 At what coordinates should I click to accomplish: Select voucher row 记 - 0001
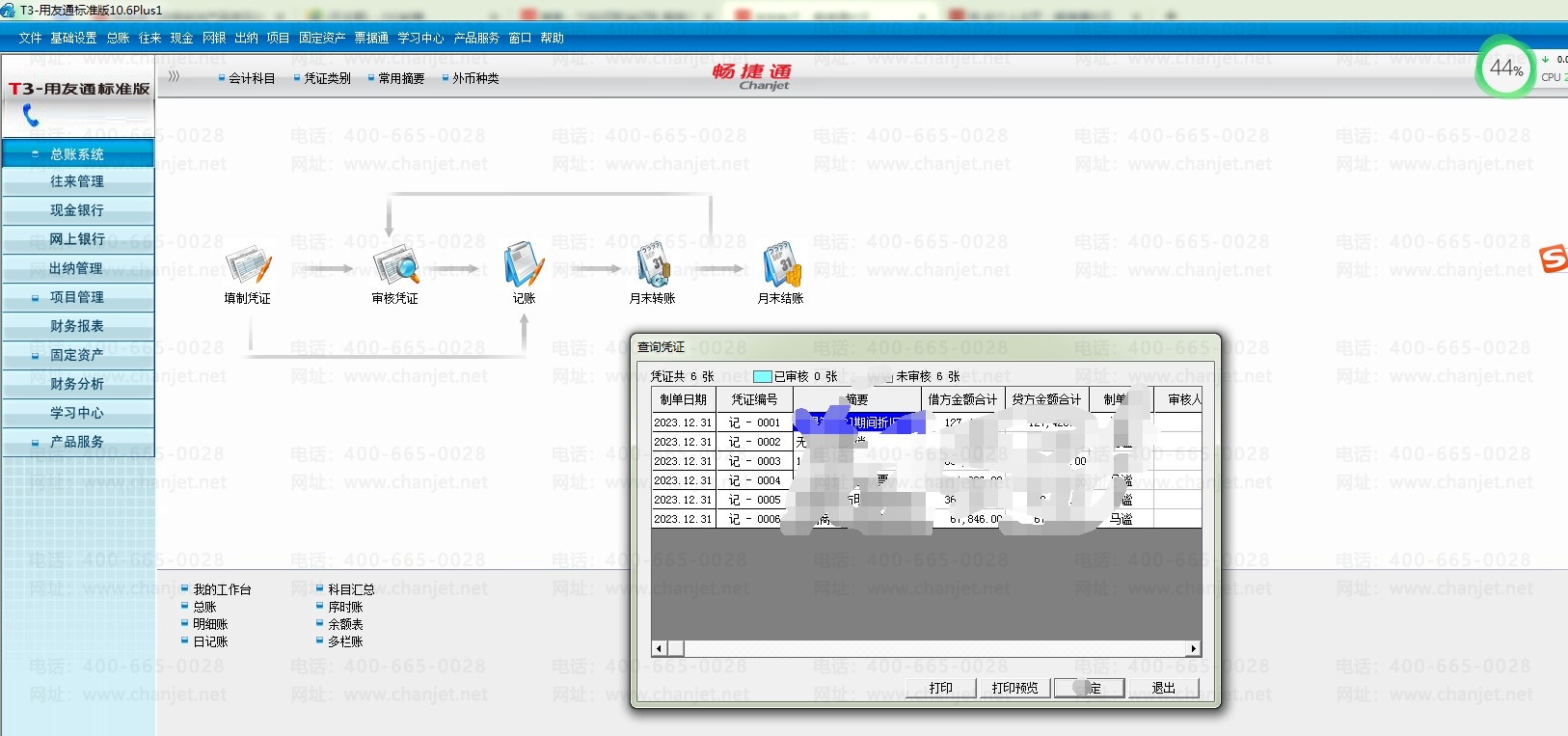pyautogui.click(x=926, y=423)
